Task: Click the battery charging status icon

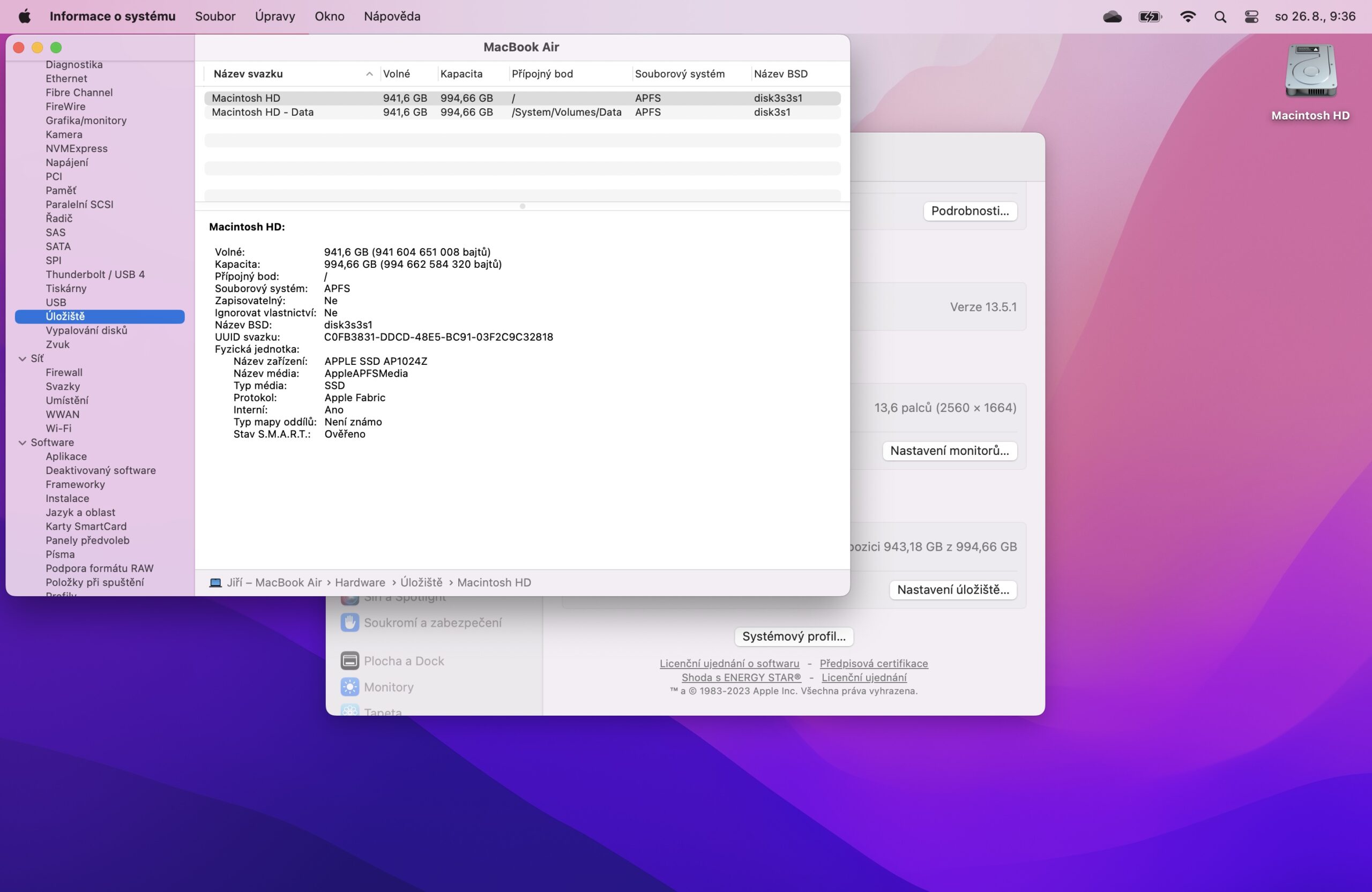Action: (1150, 16)
